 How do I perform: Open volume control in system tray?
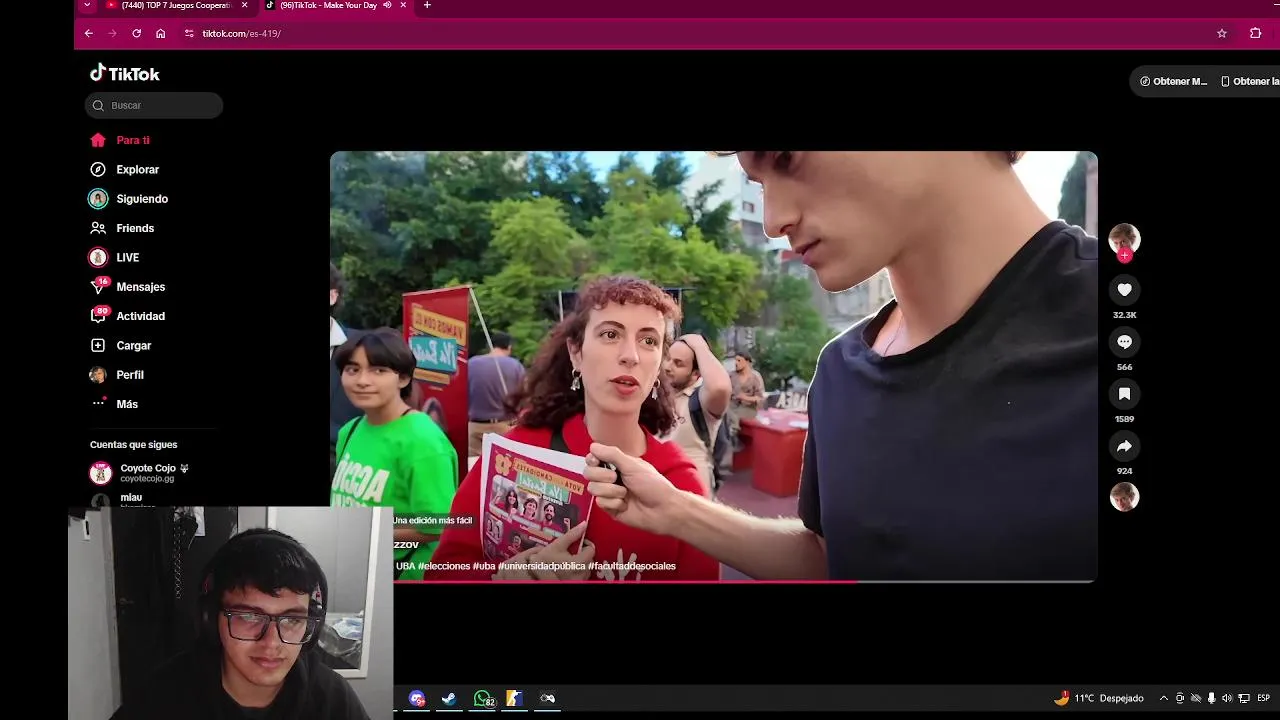point(1227,698)
